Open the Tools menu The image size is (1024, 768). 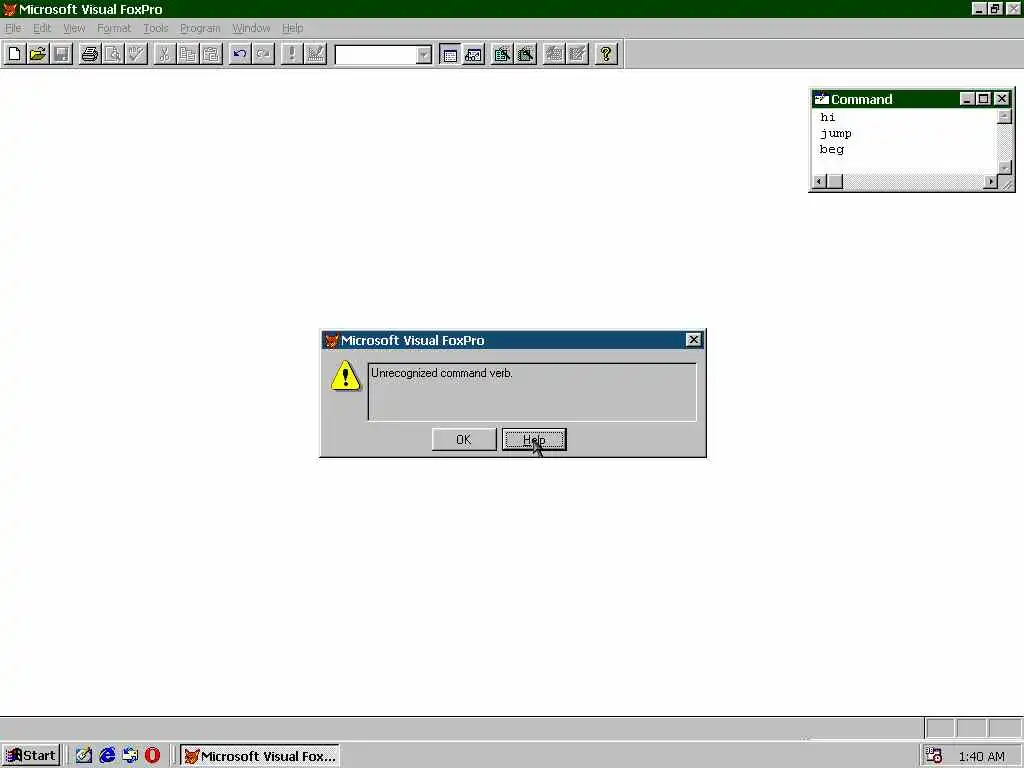[x=155, y=28]
